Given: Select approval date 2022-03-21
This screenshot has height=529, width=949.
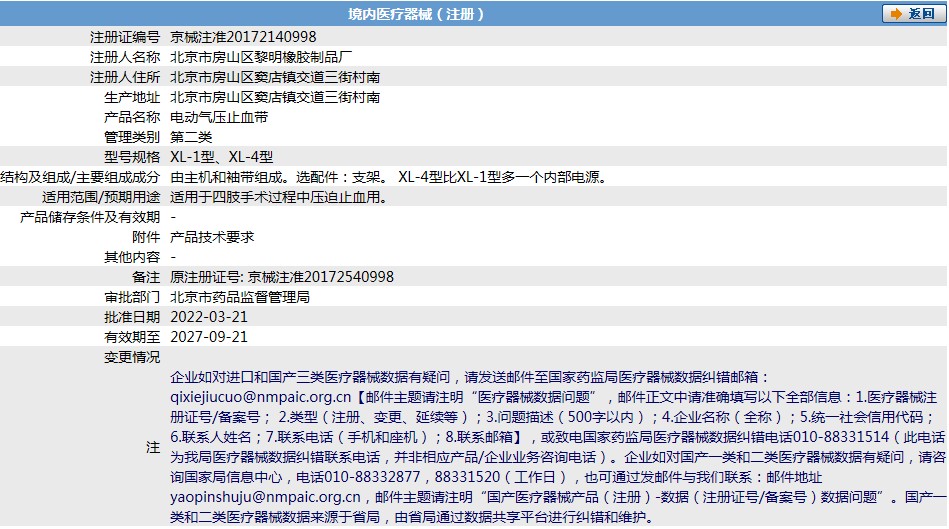Looking at the screenshot, I should click(x=209, y=317).
